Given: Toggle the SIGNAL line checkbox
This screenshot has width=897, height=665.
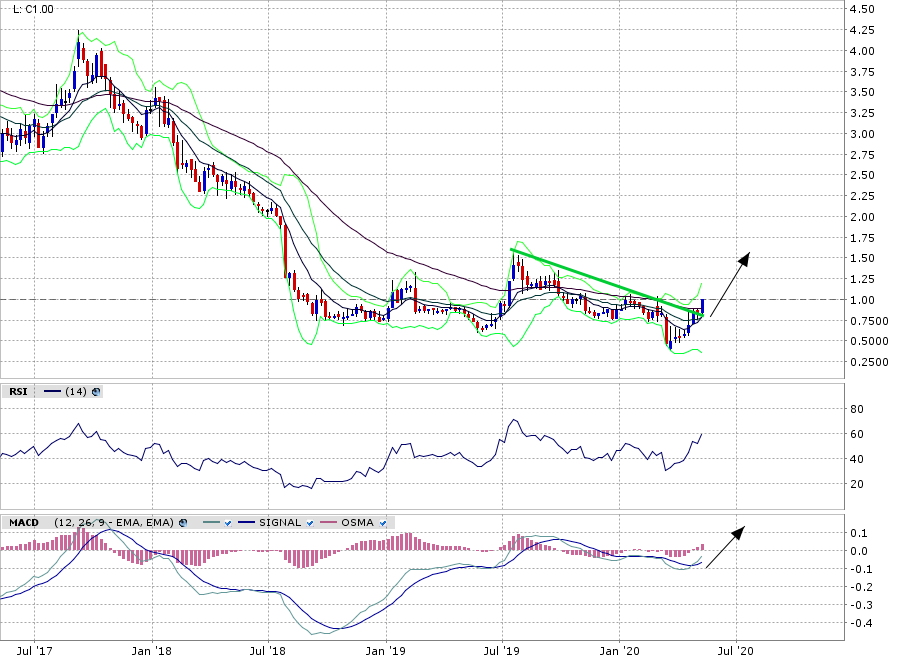Looking at the screenshot, I should click(x=310, y=523).
